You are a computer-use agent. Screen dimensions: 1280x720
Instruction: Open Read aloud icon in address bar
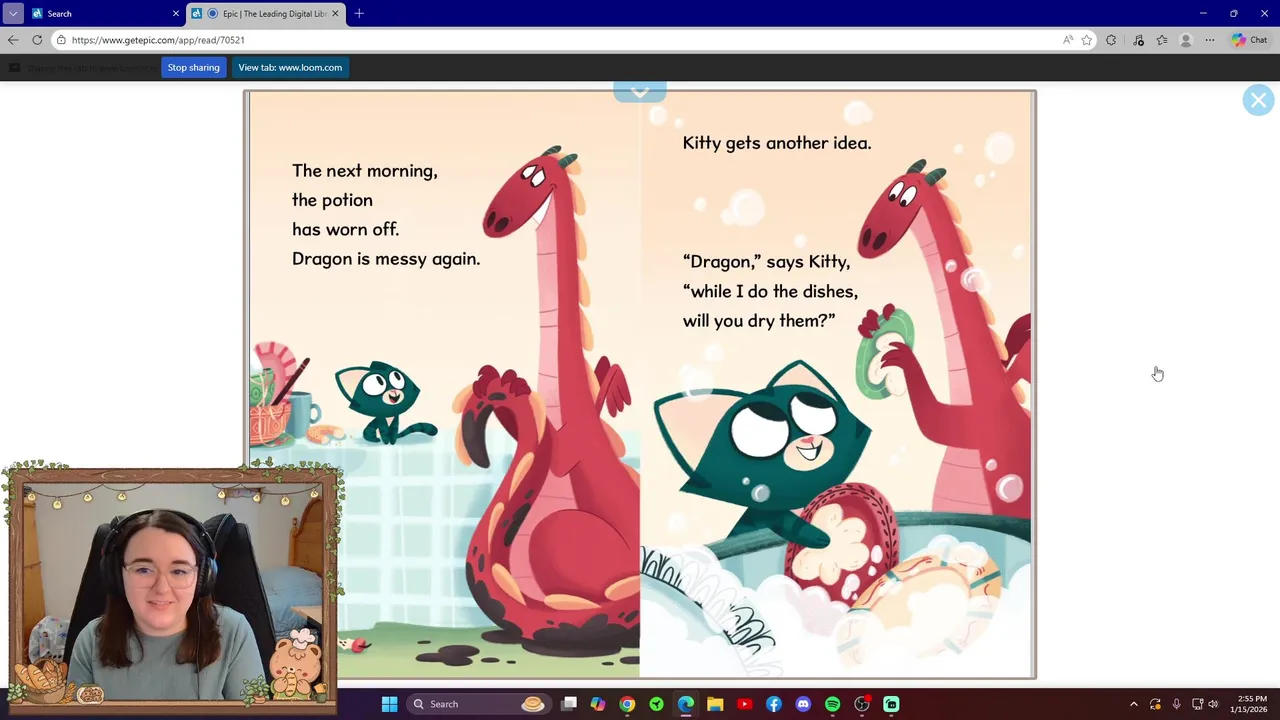click(1068, 40)
